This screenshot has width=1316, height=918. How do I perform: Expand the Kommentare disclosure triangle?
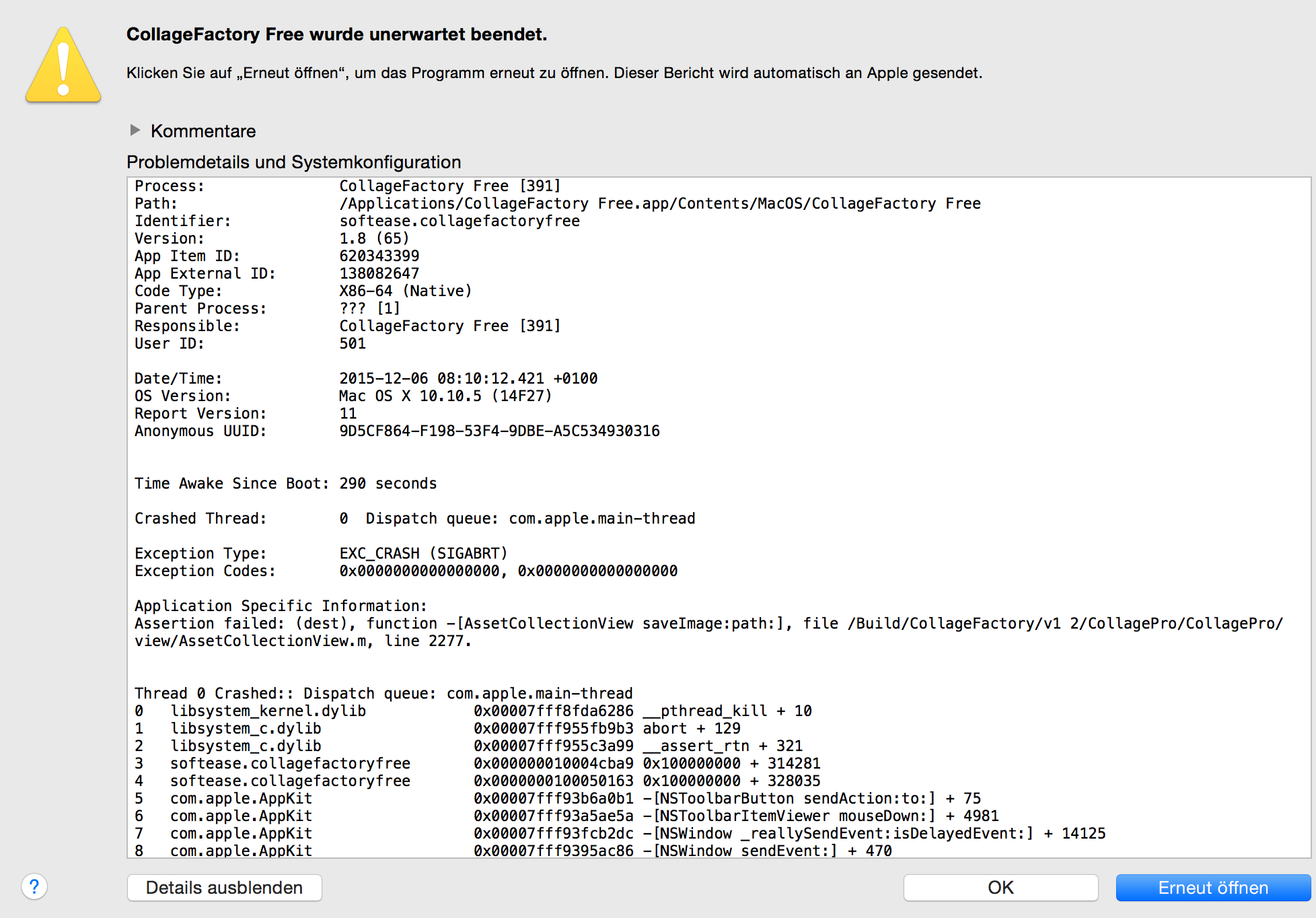(135, 130)
